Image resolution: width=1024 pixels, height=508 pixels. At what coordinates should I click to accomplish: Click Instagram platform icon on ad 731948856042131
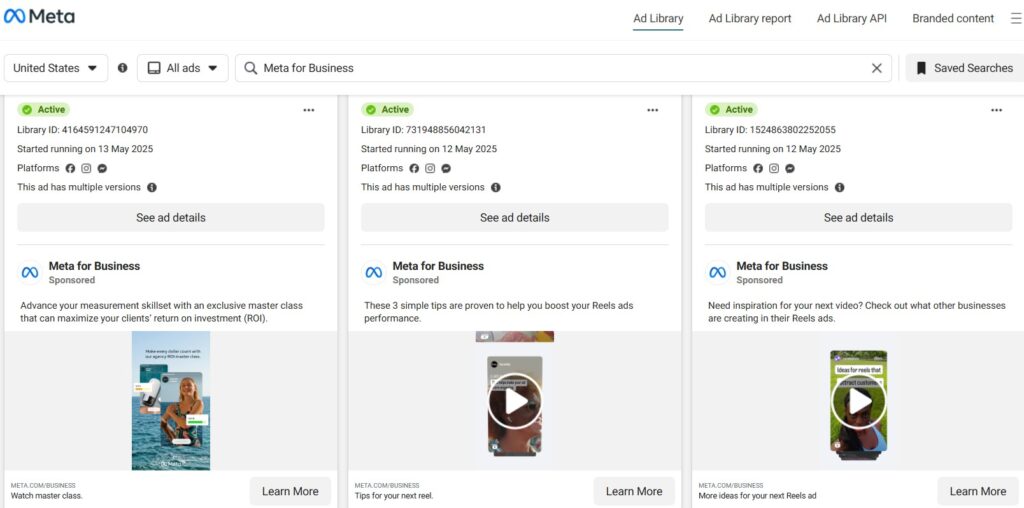[430, 168]
